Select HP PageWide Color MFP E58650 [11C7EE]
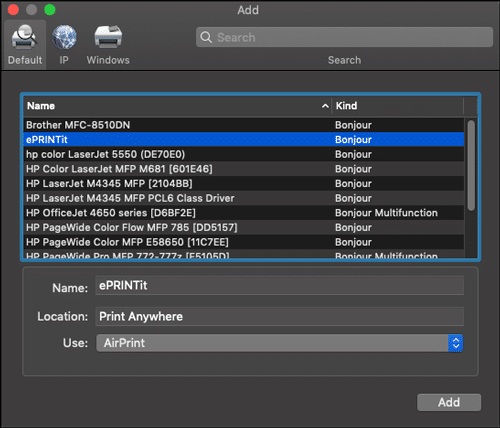Viewport: 500px width, 428px height. (244, 242)
